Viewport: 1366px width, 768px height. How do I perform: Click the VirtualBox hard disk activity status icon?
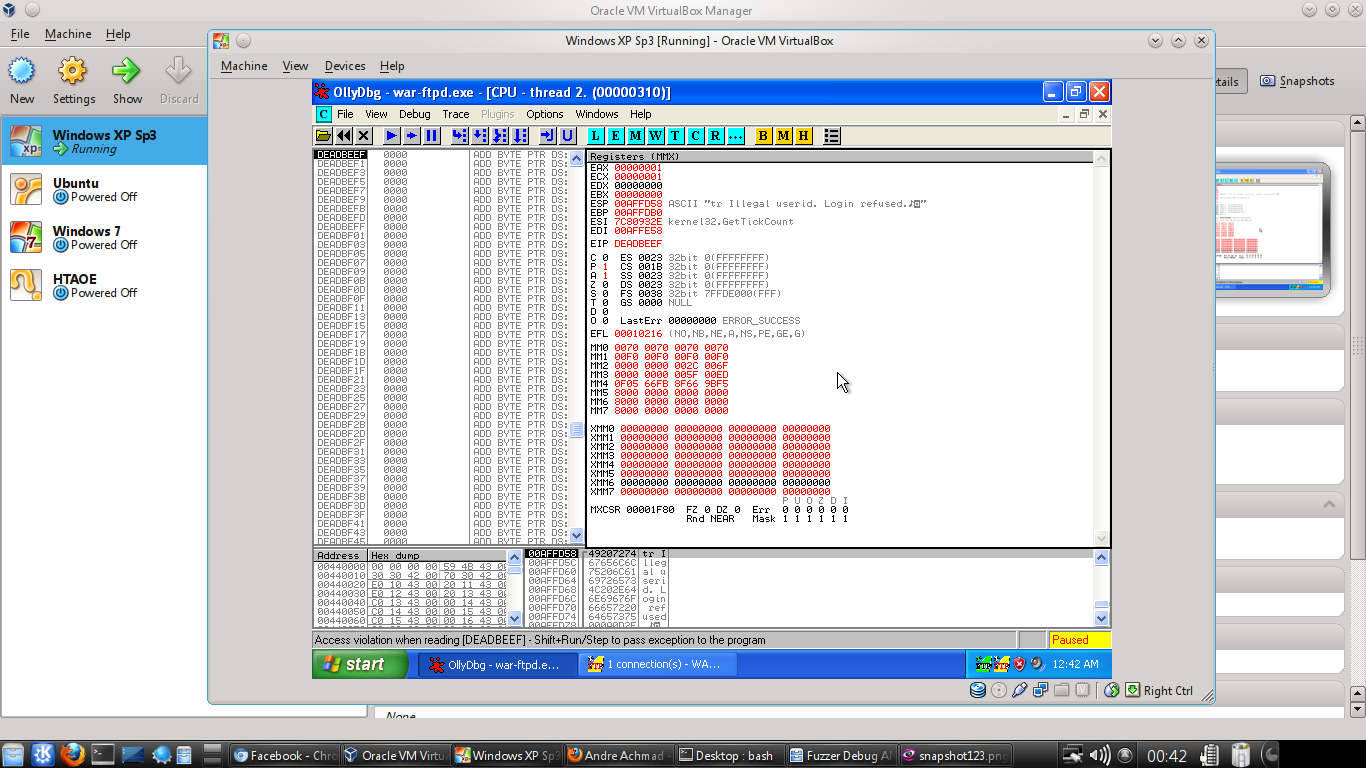(978, 690)
